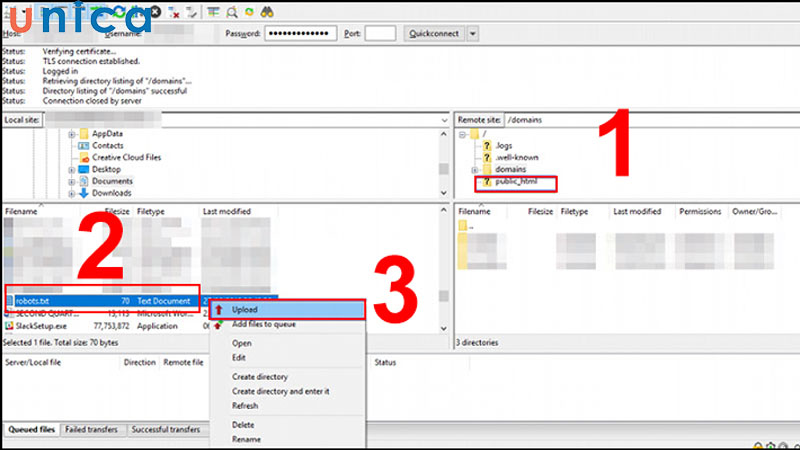The width and height of the screenshot is (800, 450).
Task: Click the AppData folder icon in local tree
Action: [84, 134]
